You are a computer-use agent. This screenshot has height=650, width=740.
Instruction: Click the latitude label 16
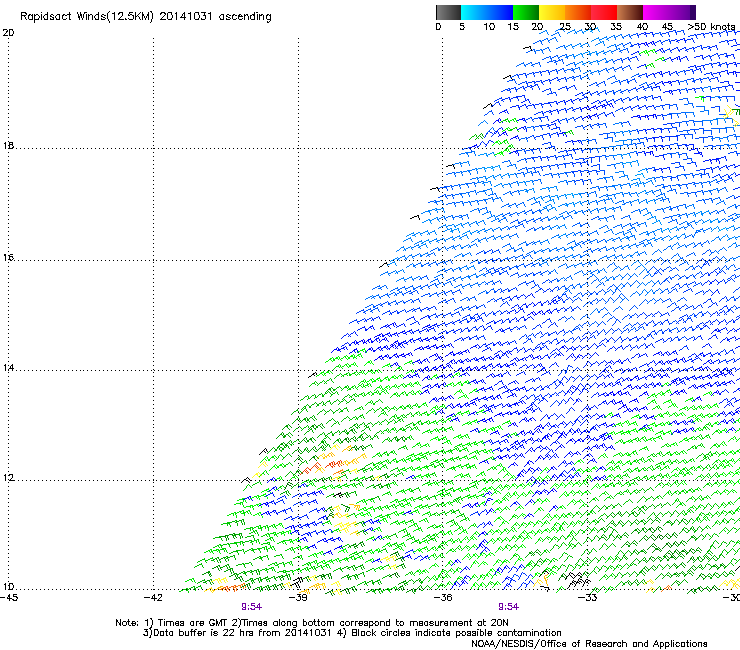(x=8, y=258)
